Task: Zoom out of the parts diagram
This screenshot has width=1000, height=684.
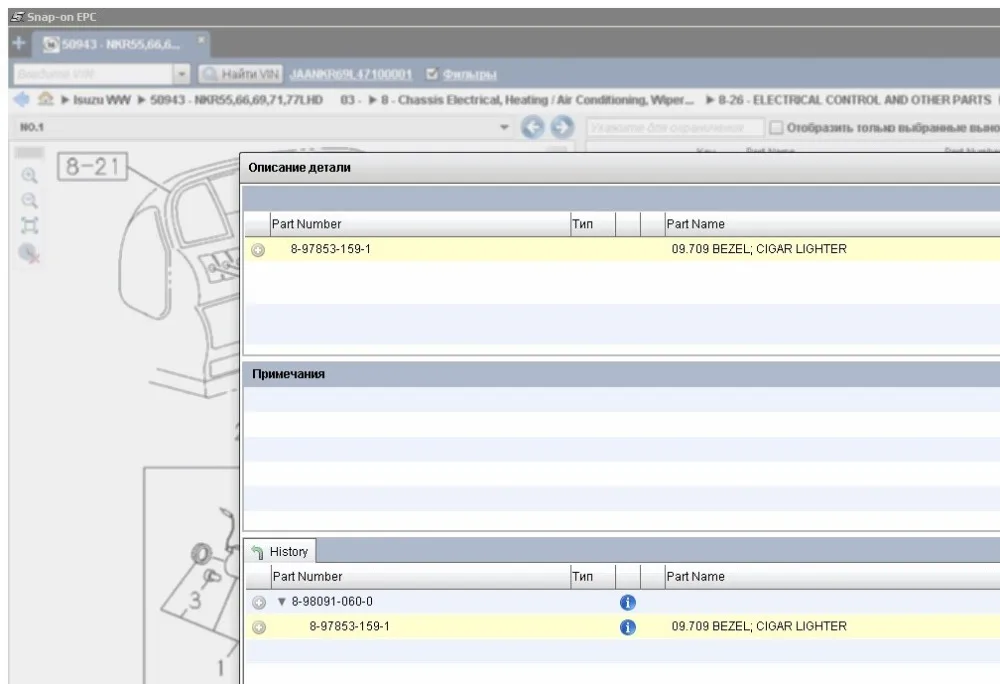Action: (29, 201)
